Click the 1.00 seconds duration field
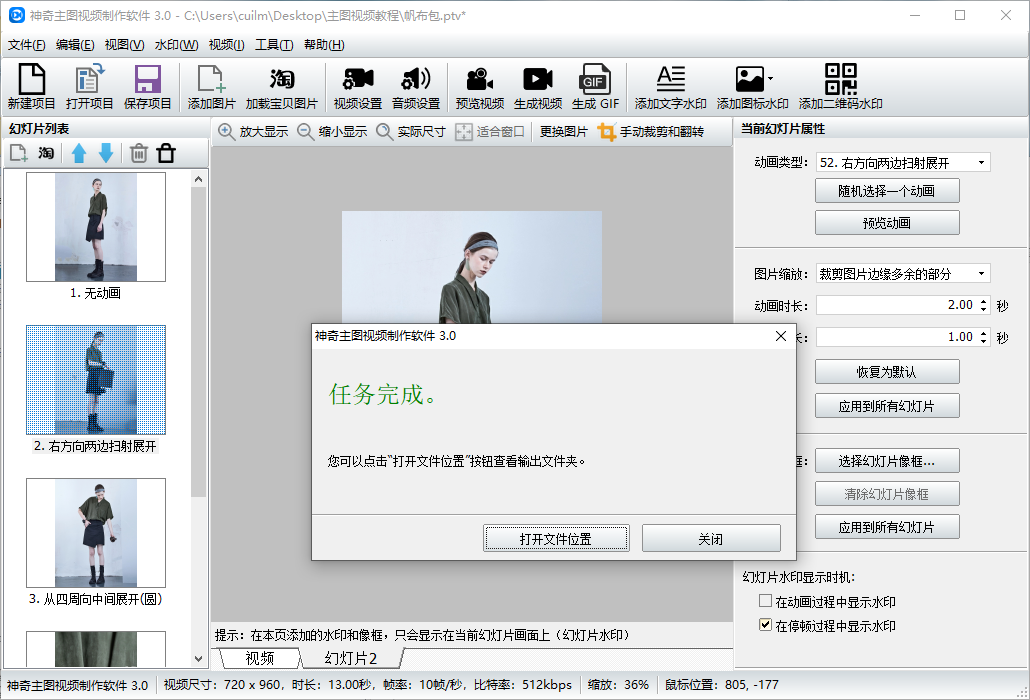Image resolution: width=1030 pixels, height=700 pixels. [897, 337]
